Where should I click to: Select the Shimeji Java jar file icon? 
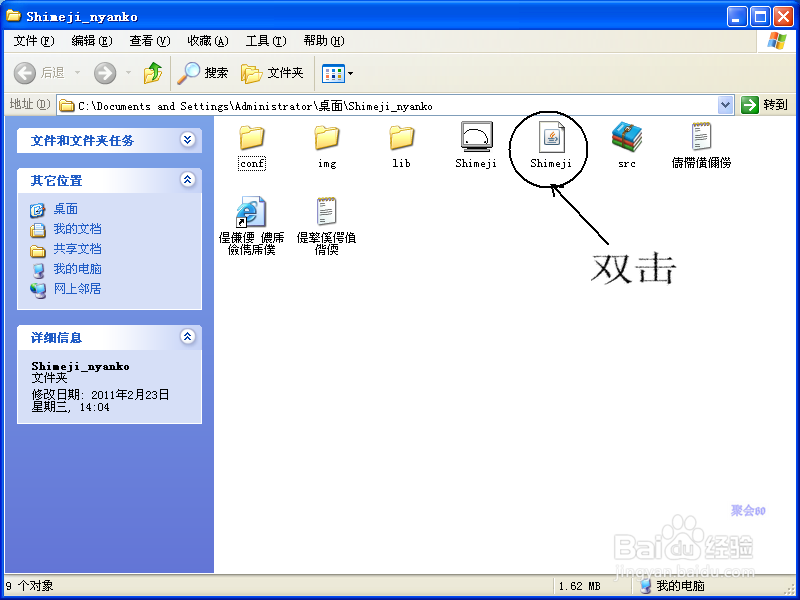[551, 137]
